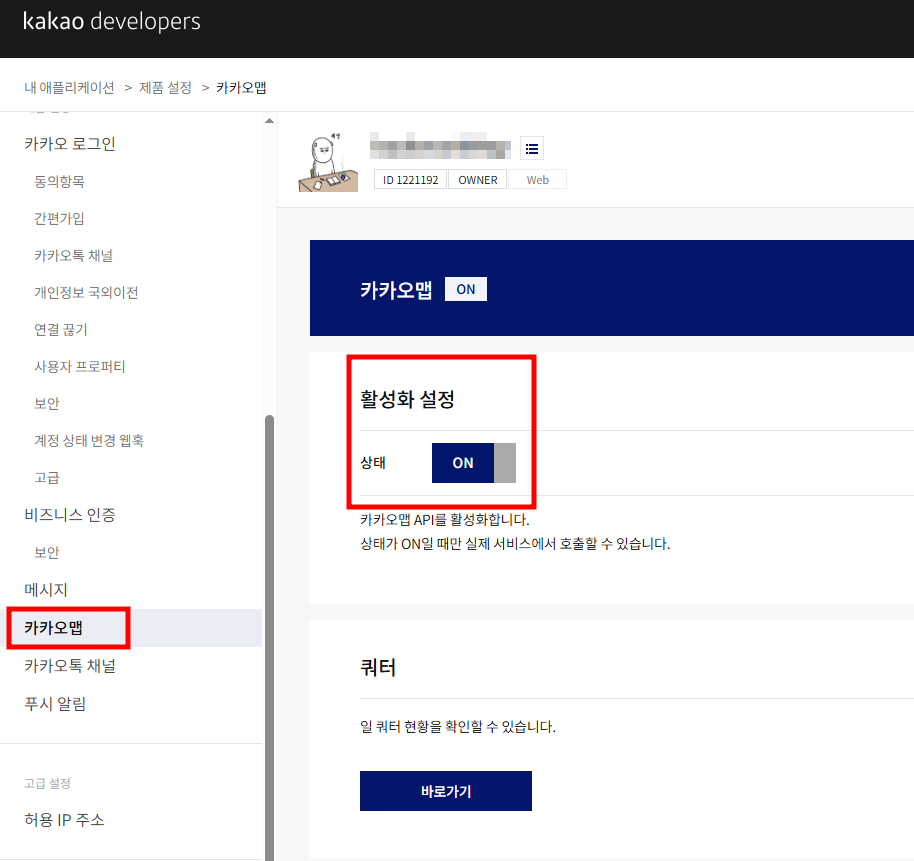Select bottom 카카오톡 채널 sidebar item
The height and width of the screenshot is (861, 914).
(x=69, y=666)
